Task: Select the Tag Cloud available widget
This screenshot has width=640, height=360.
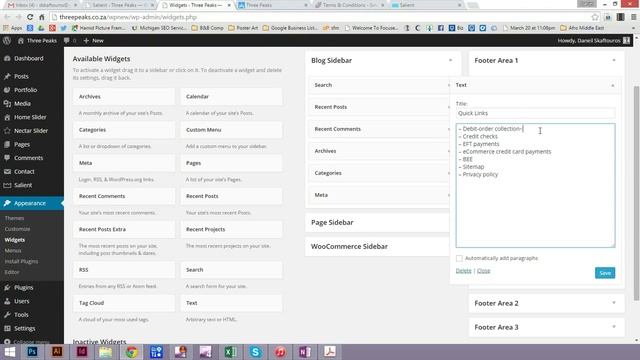Action: pos(124,303)
